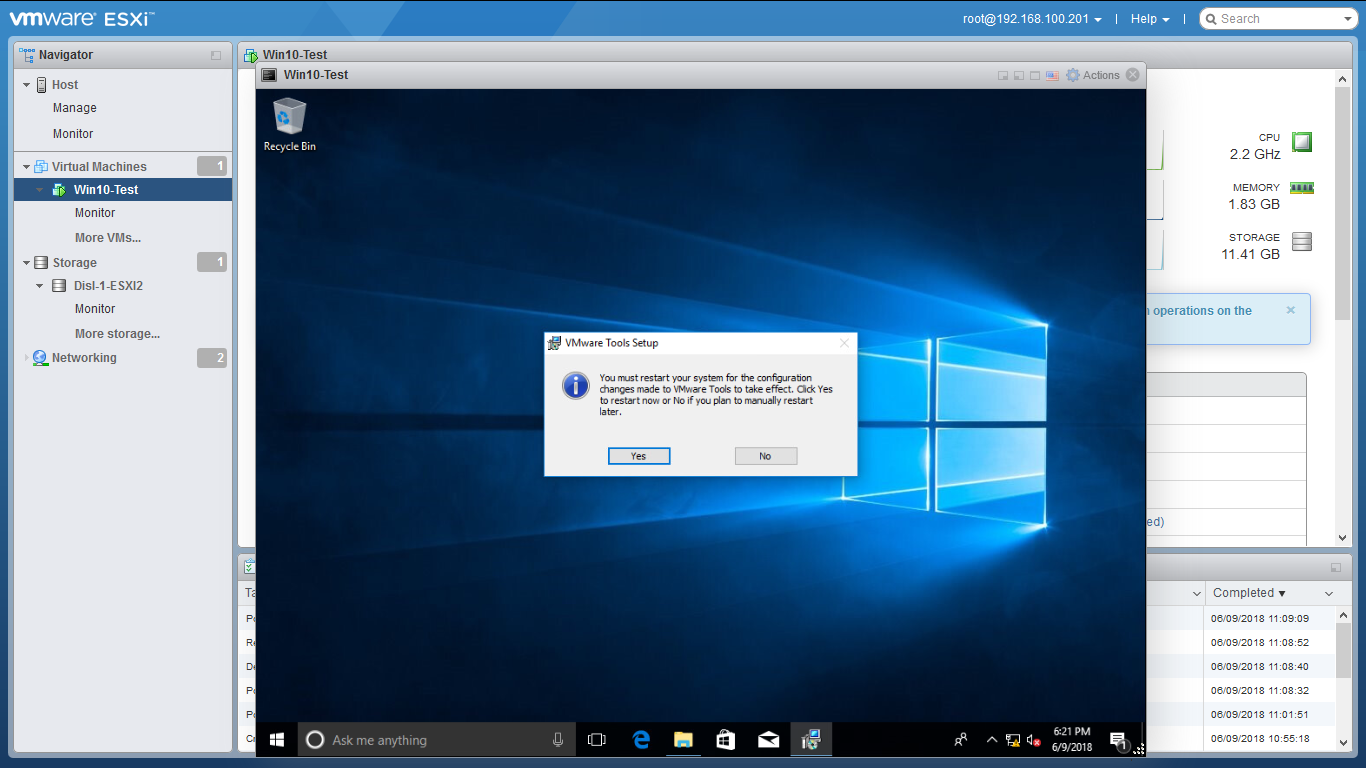Click the Windows Start button
1366x768 pixels.
[x=277, y=740]
